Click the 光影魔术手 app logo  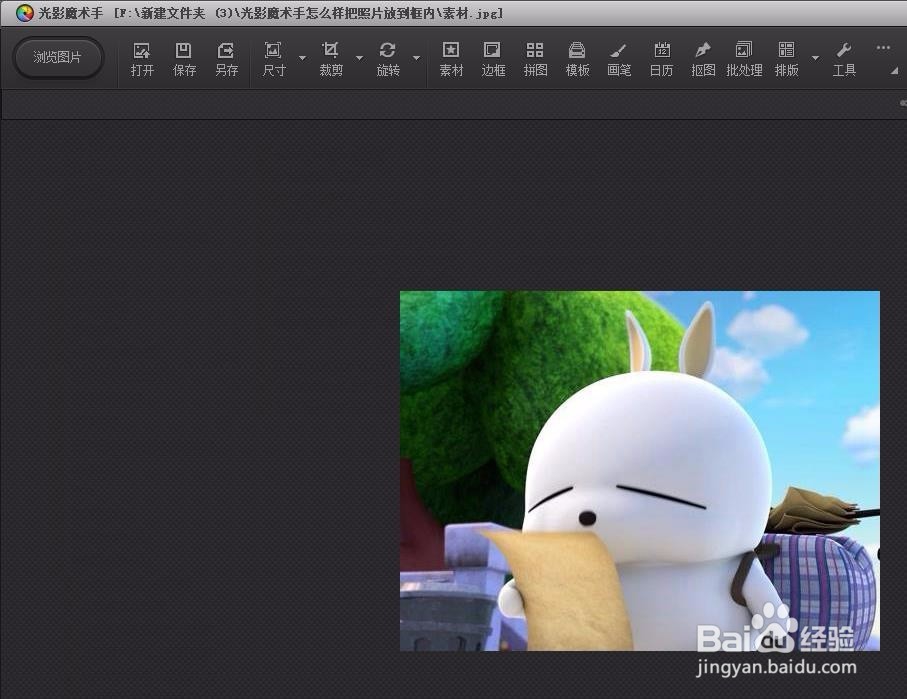24,13
